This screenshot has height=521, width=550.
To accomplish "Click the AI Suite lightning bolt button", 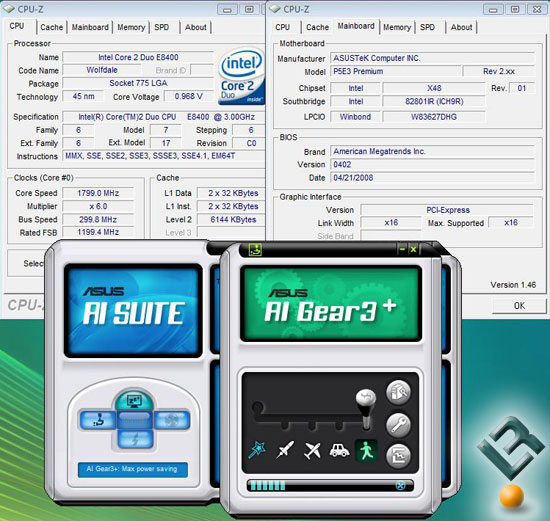I will coord(135,439).
